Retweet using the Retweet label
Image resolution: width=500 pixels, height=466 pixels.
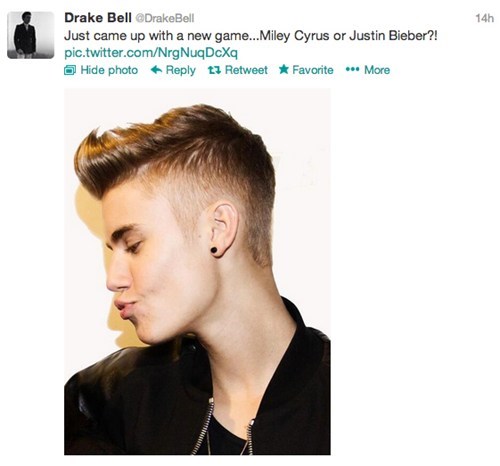click(x=246, y=70)
